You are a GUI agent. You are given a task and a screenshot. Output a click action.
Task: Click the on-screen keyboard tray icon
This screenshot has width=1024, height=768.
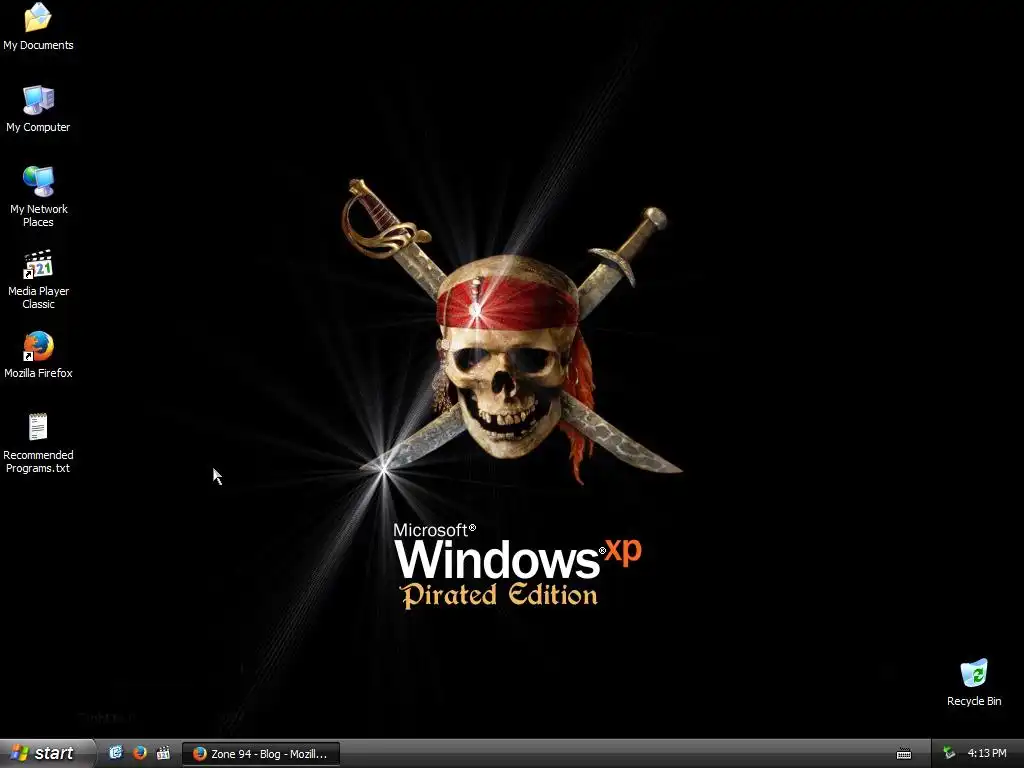point(904,754)
